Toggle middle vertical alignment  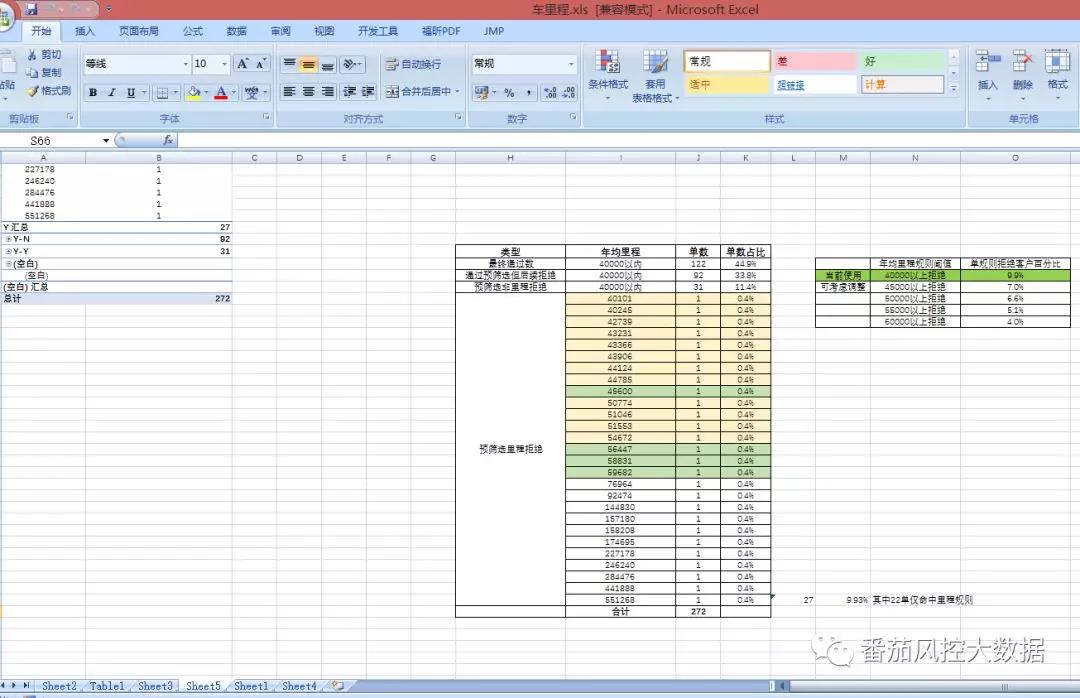point(309,65)
